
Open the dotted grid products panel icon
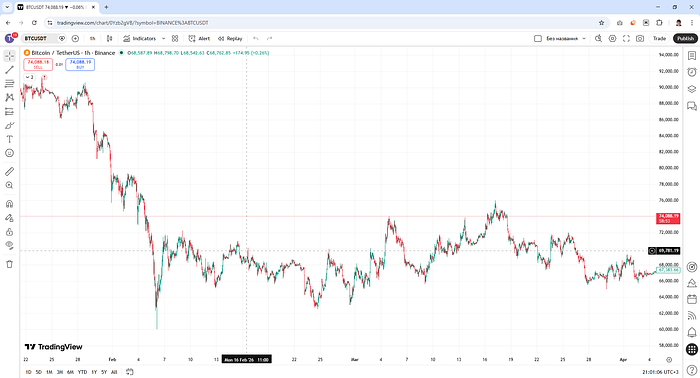692,349
